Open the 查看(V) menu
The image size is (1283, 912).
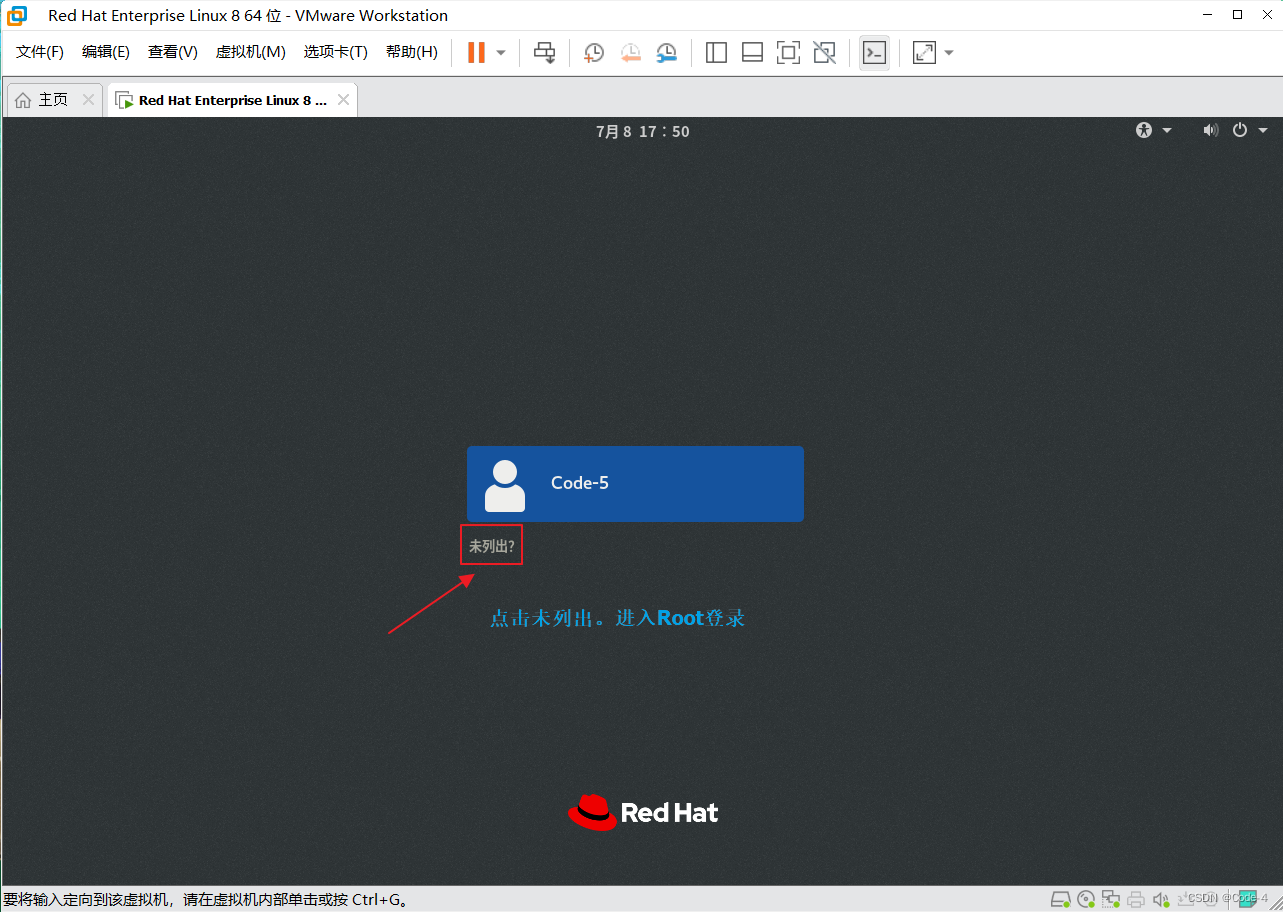point(173,52)
